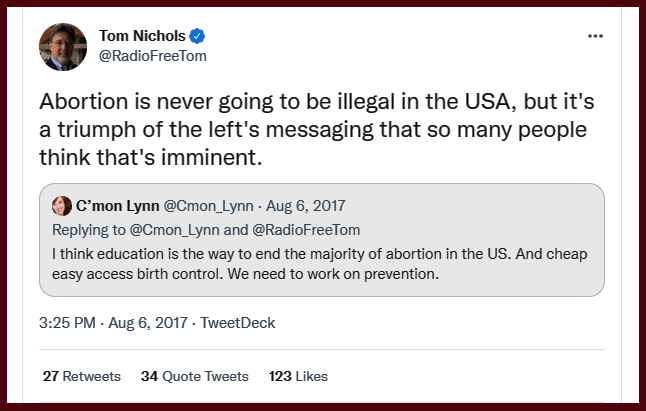Click C'mon Lynn's small avatar
The image size is (646, 411).
tap(61, 206)
